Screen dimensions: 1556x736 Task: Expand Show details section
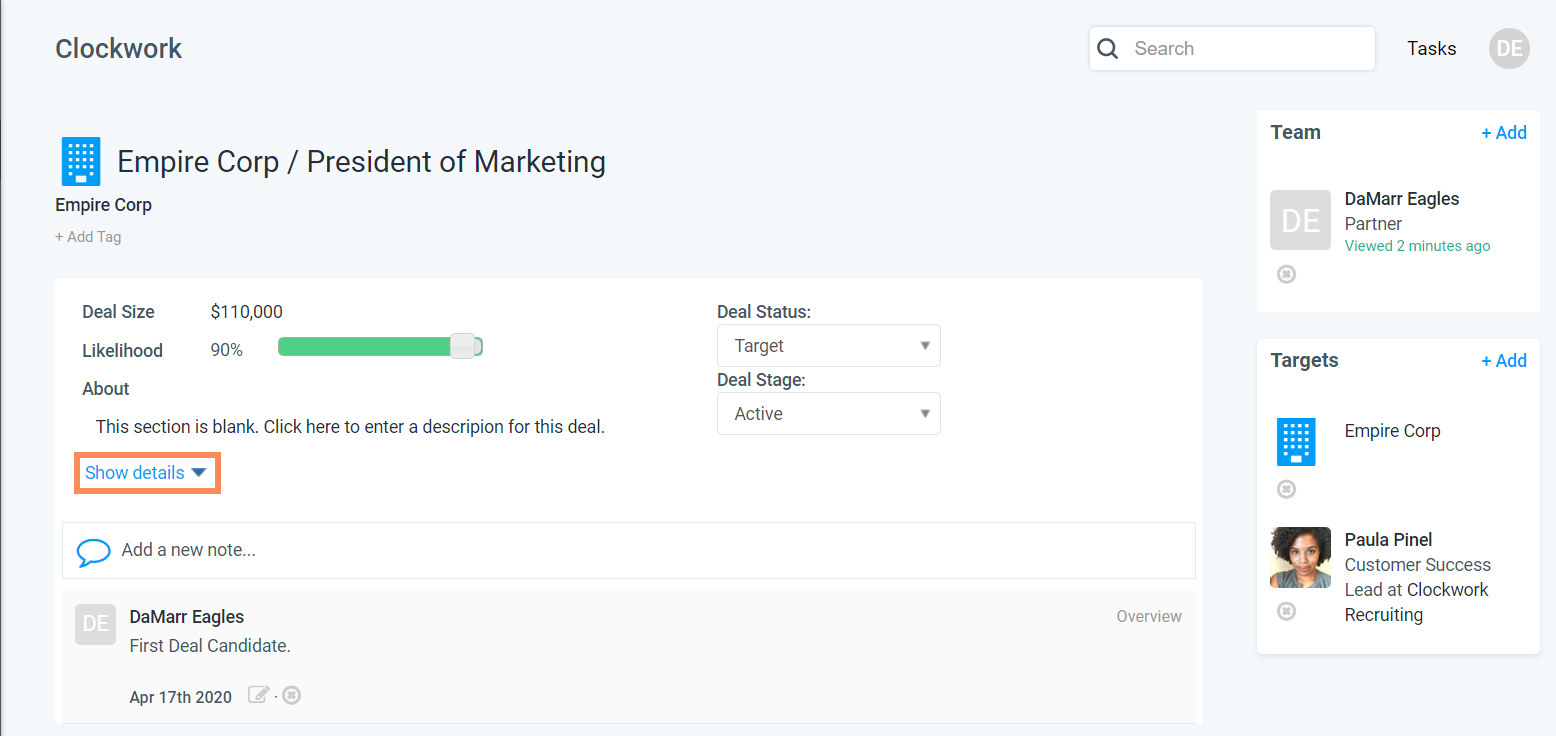[146, 473]
